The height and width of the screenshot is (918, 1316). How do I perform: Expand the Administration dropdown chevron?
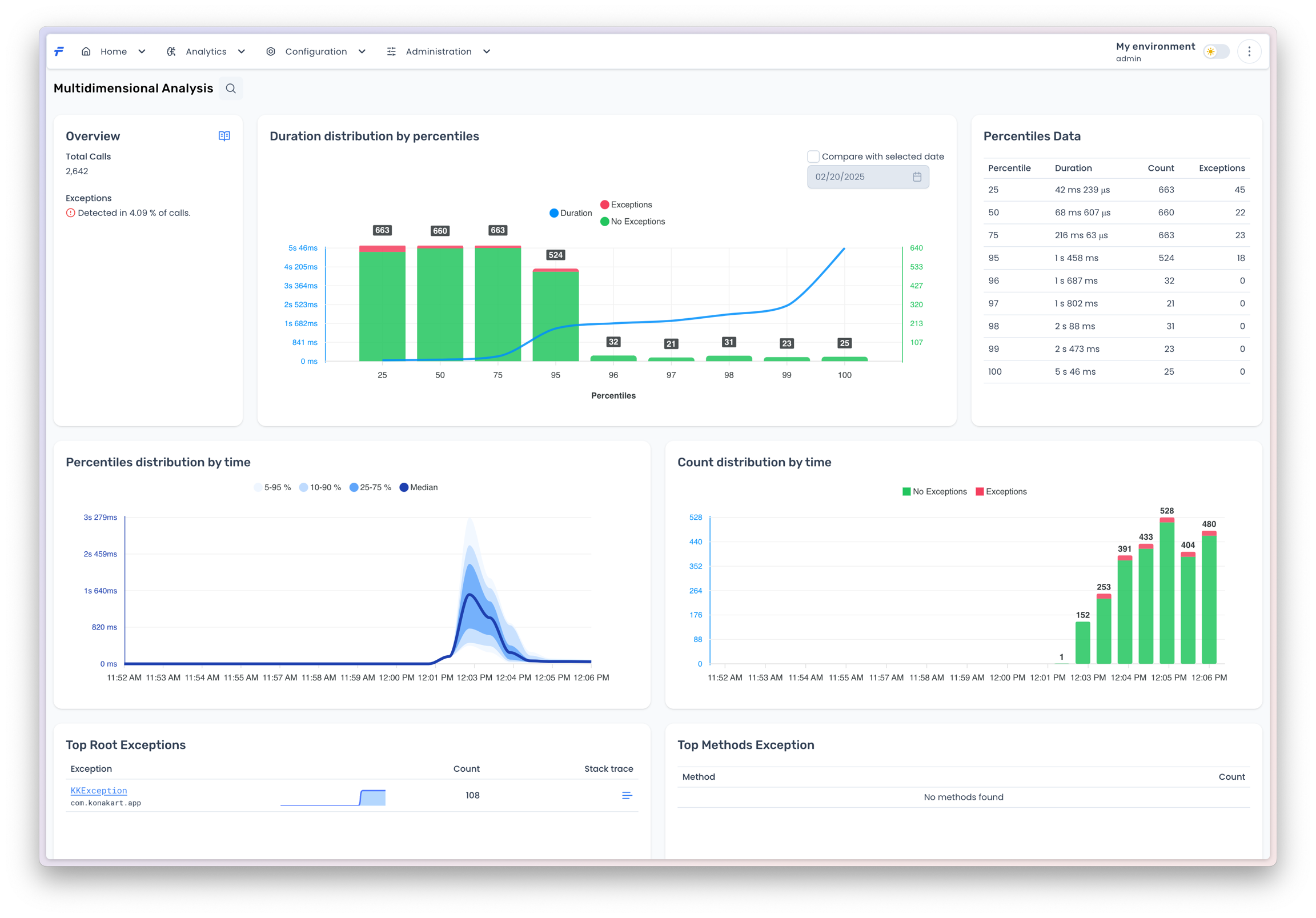pyautogui.click(x=487, y=51)
